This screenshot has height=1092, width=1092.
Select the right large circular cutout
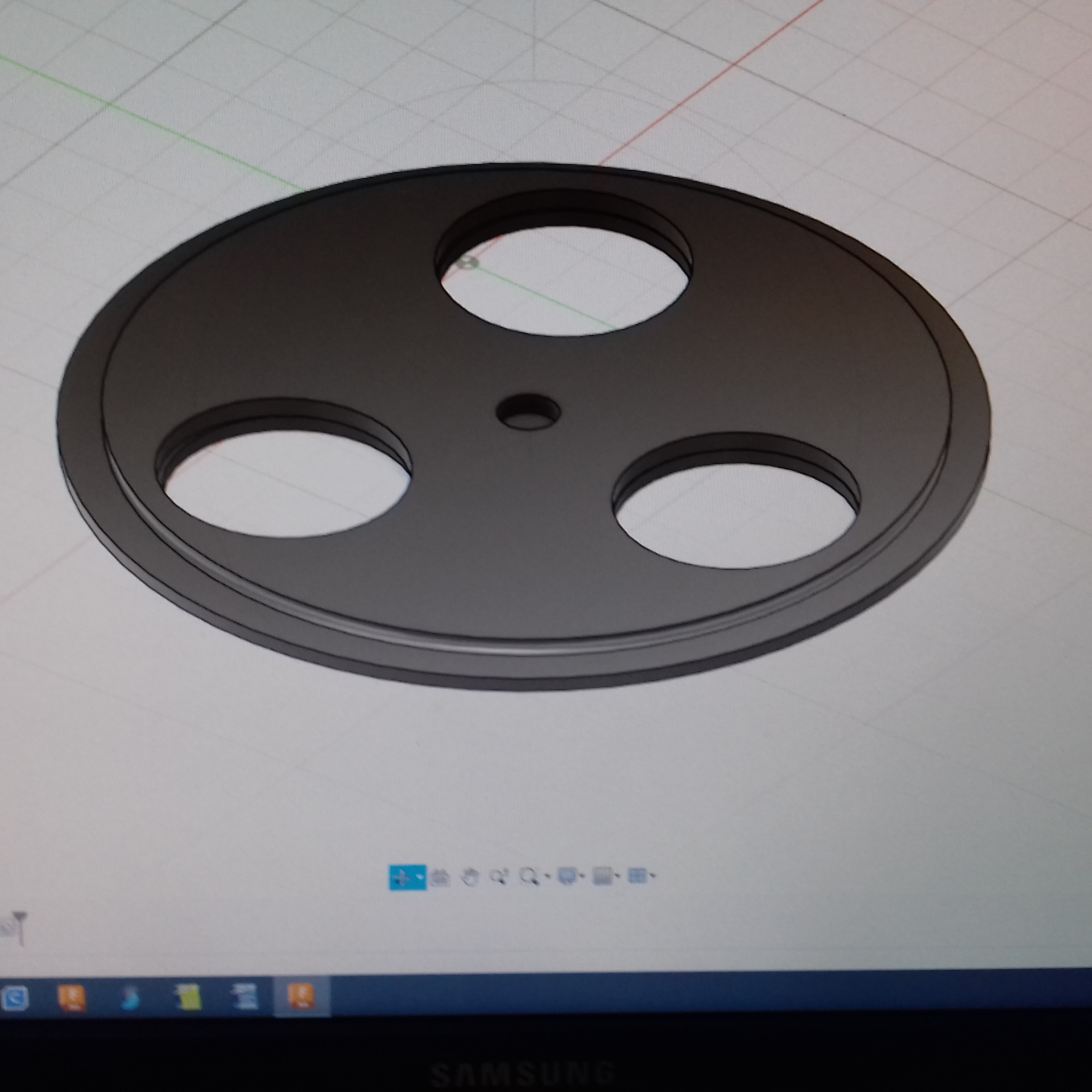[x=736, y=509]
